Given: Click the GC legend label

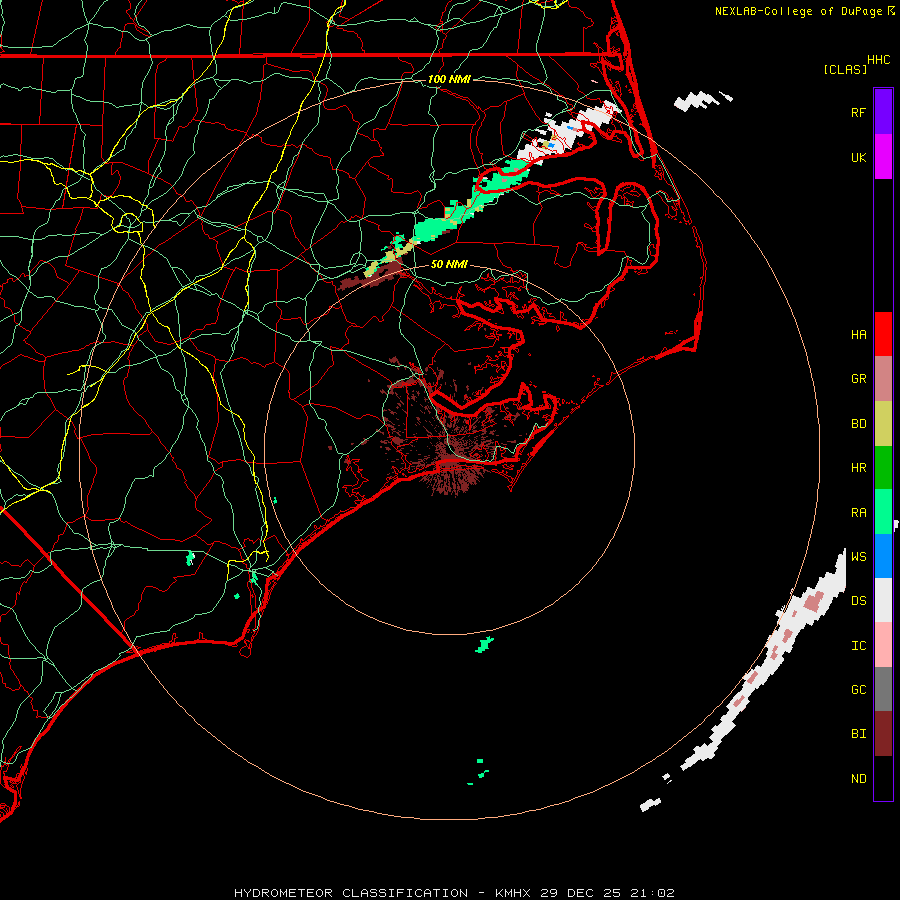Looking at the screenshot, I should click(858, 689).
